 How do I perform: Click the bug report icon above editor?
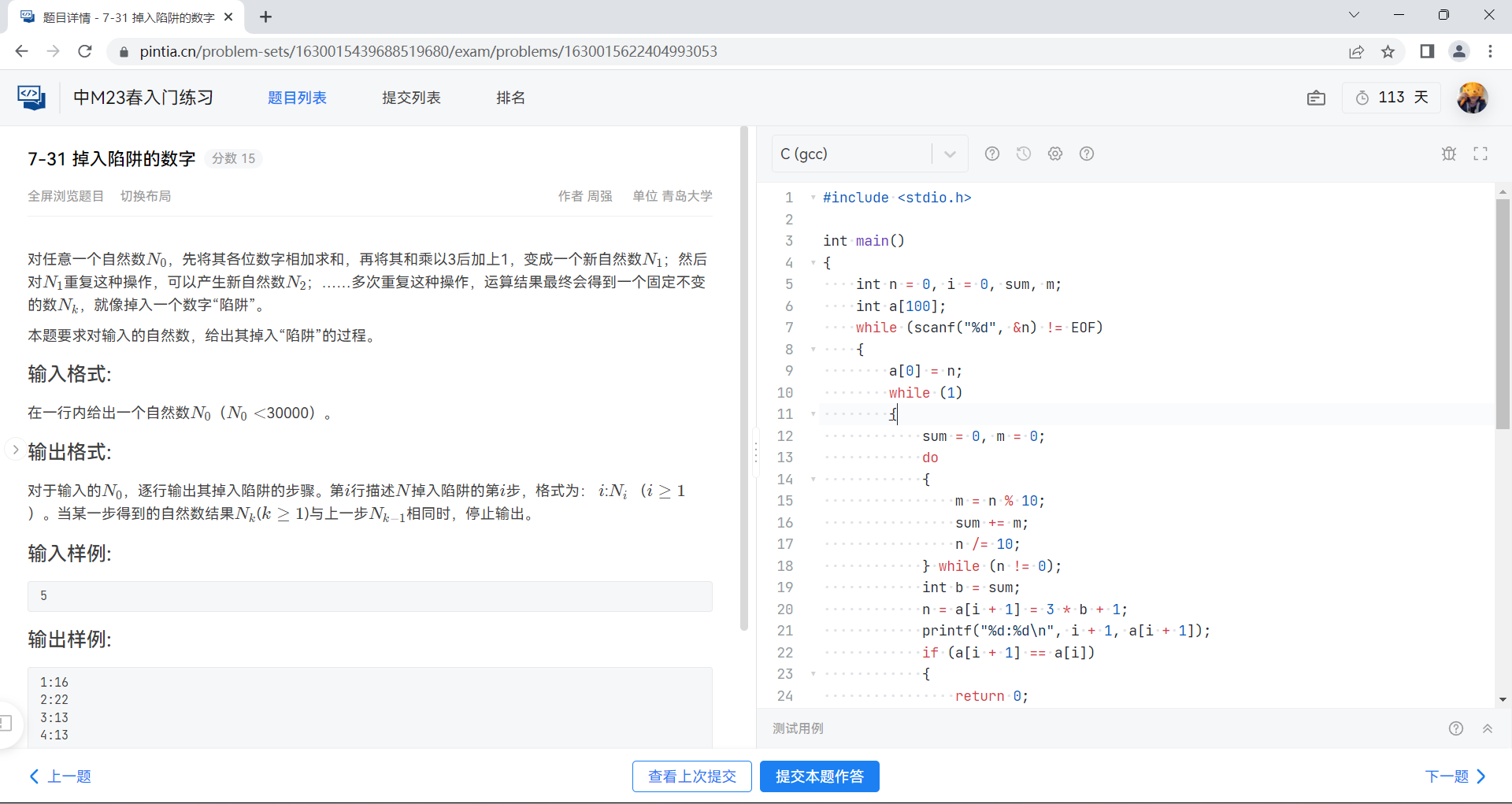[x=1450, y=154]
